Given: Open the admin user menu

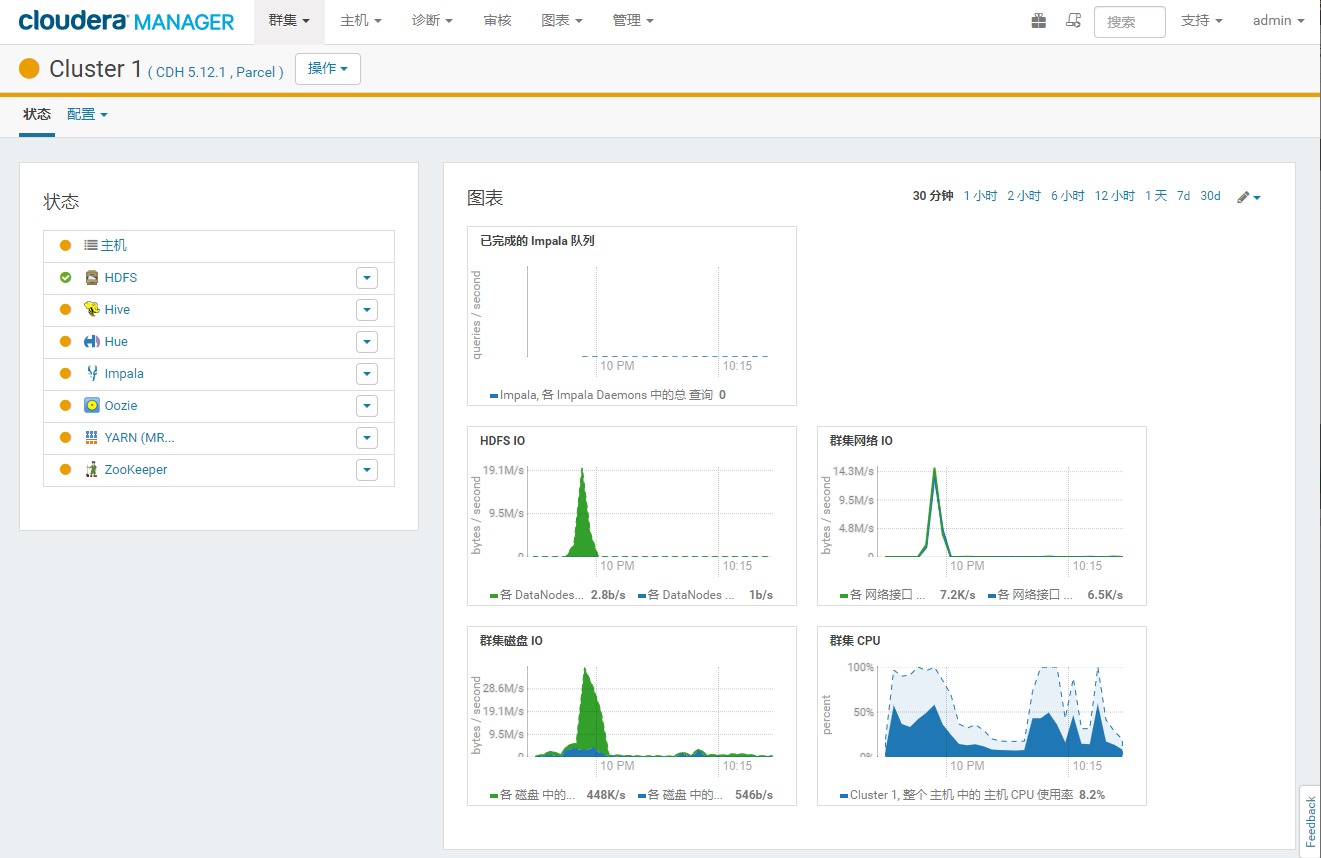Looking at the screenshot, I should coord(1279,21).
